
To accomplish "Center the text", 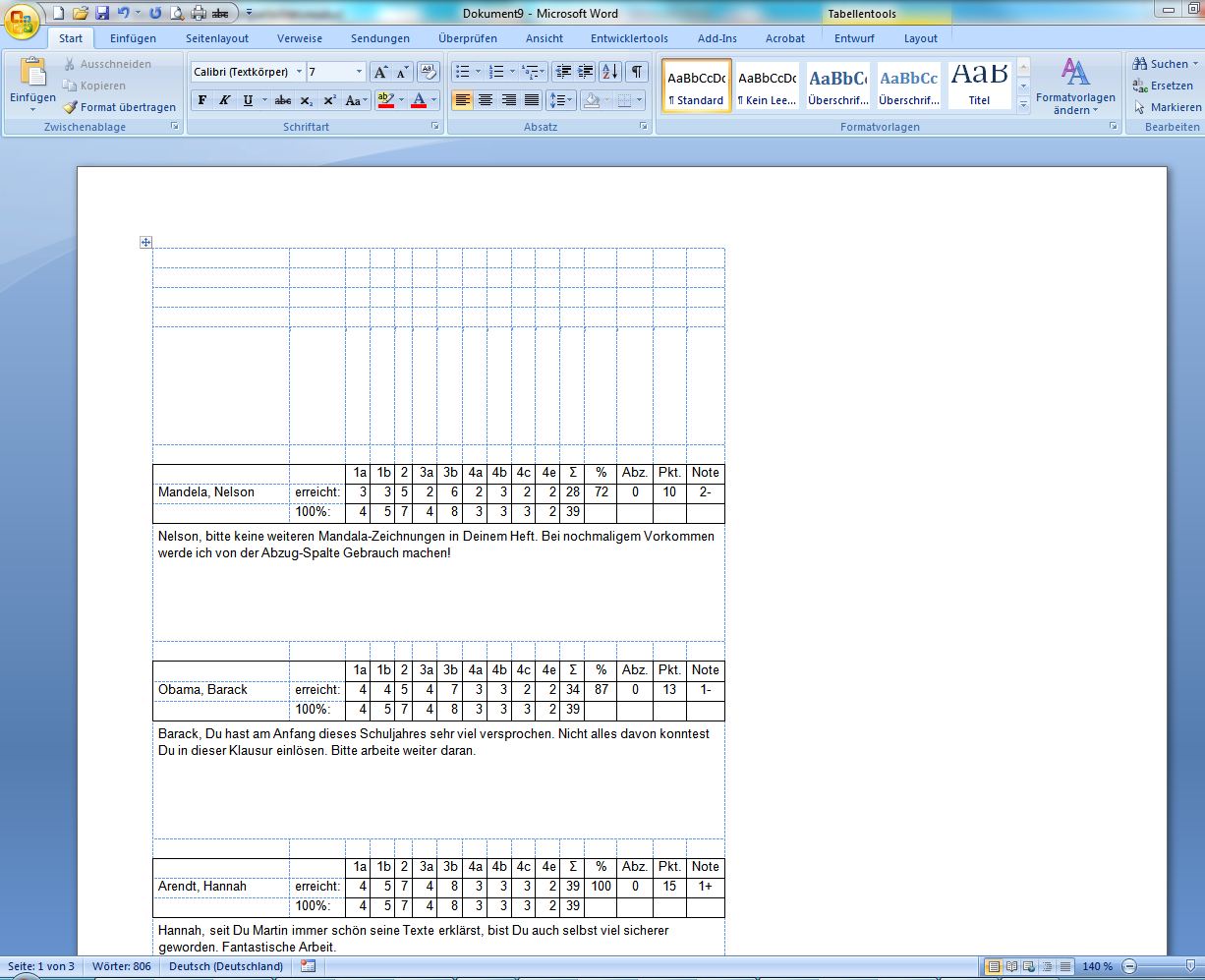I will coord(486,100).
